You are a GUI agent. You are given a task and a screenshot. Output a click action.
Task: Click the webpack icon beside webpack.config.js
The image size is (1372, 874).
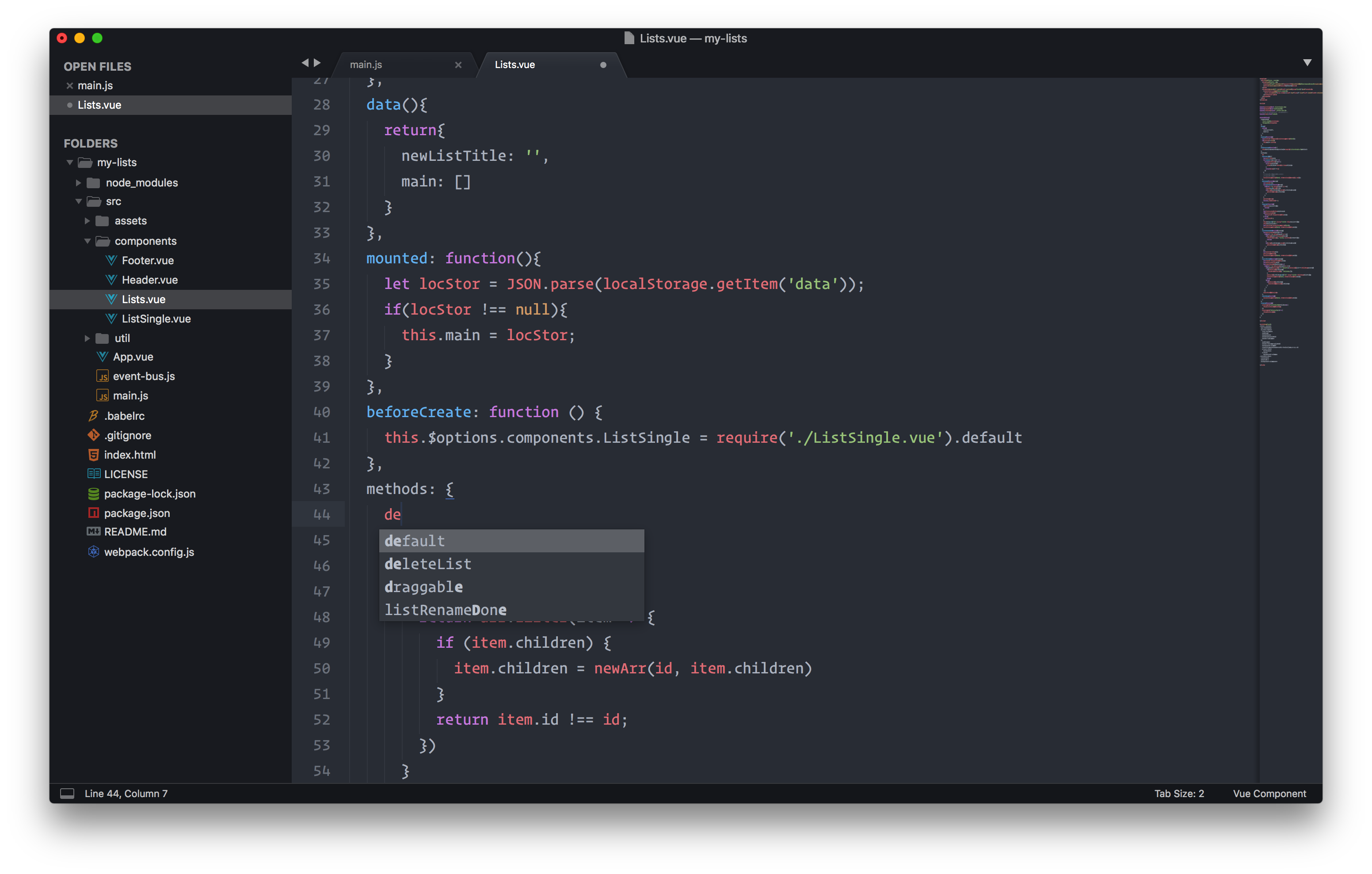click(x=93, y=551)
